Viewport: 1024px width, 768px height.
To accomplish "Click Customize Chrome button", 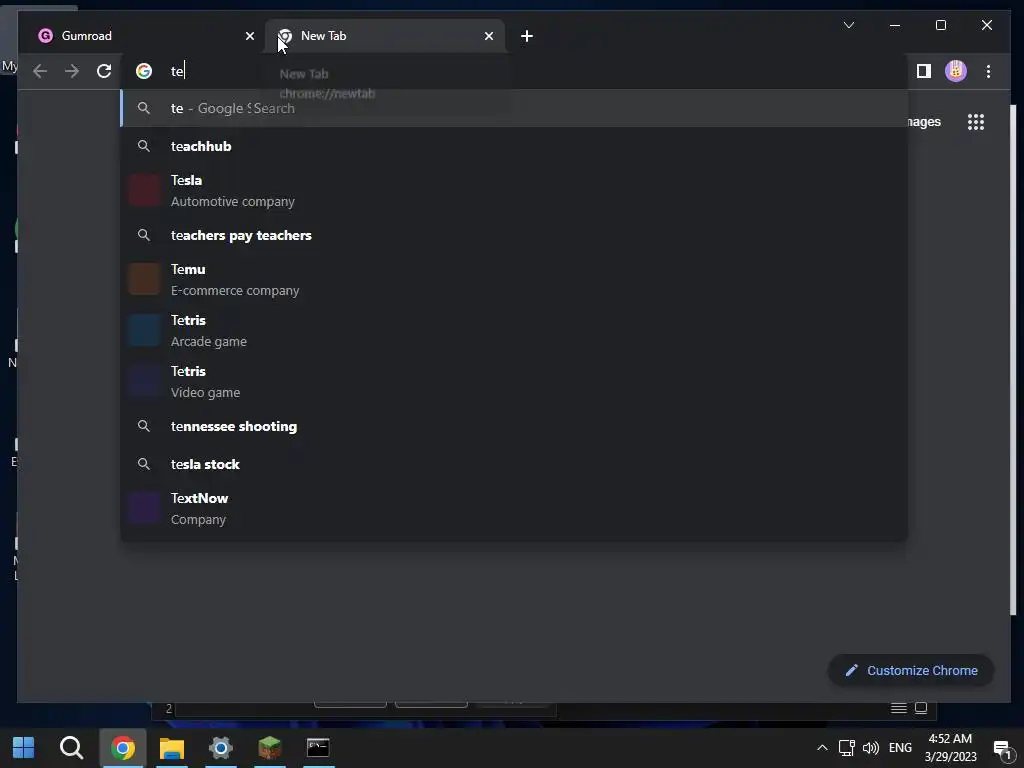I will pos(911,671).
